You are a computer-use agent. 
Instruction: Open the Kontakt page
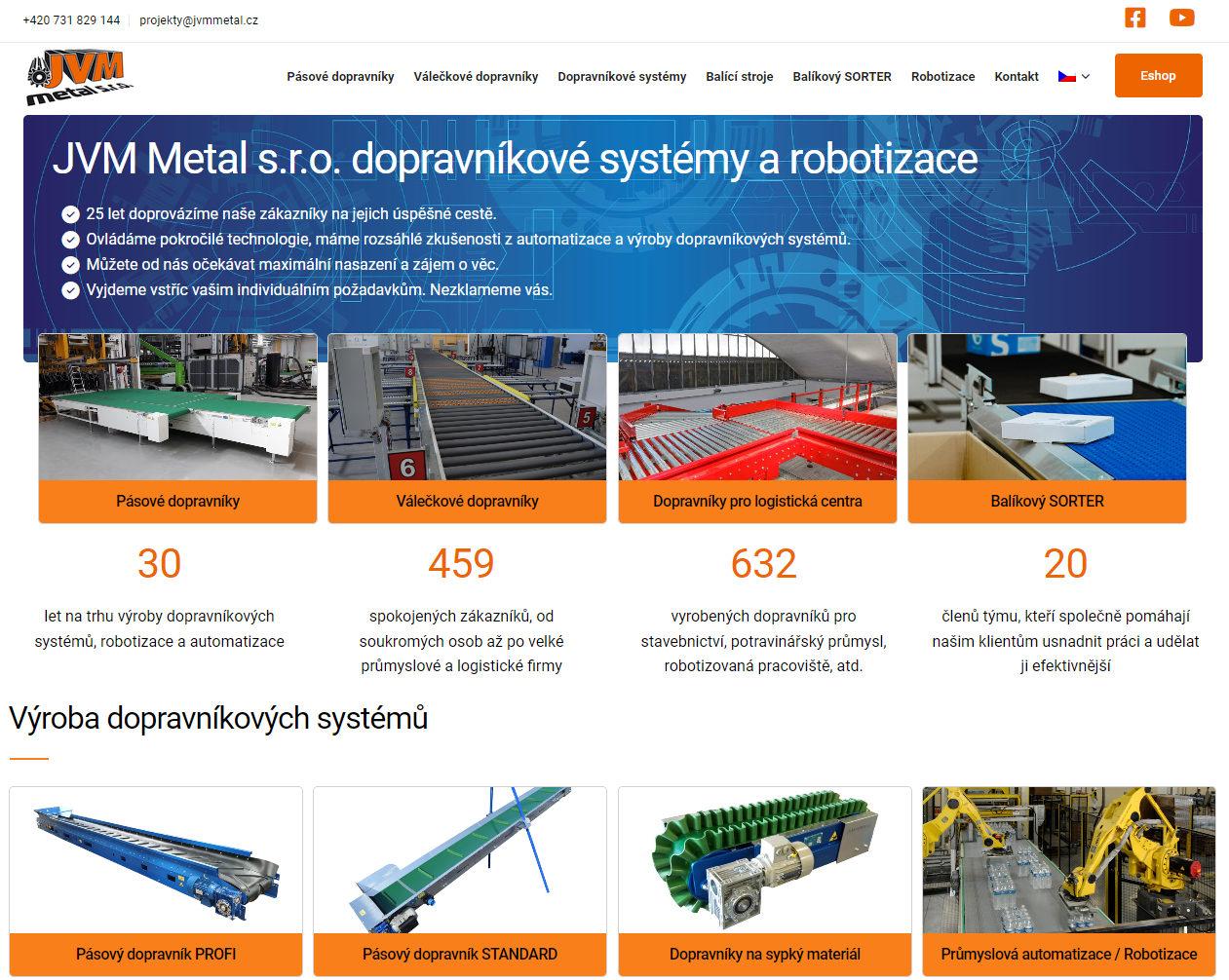point(1016,77)
